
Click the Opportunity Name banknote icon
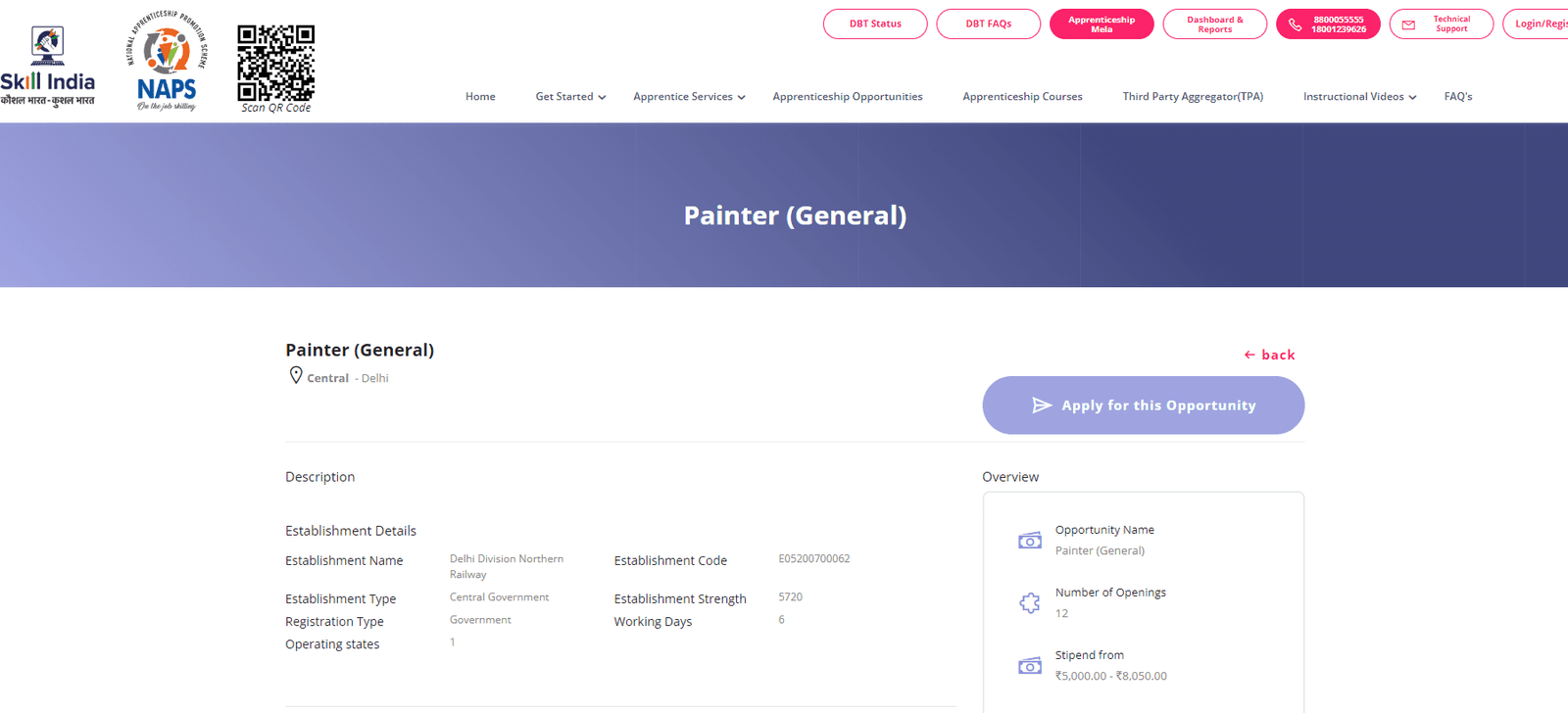pos(1030,541)
